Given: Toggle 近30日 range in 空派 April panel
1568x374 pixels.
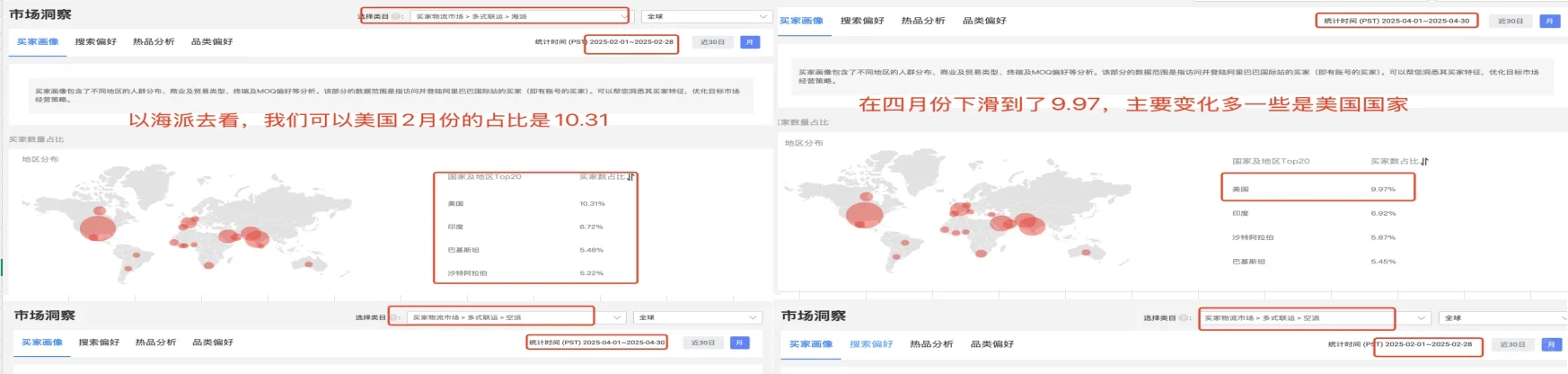Looking at the screenshot, I should click(x=703, y=343).
